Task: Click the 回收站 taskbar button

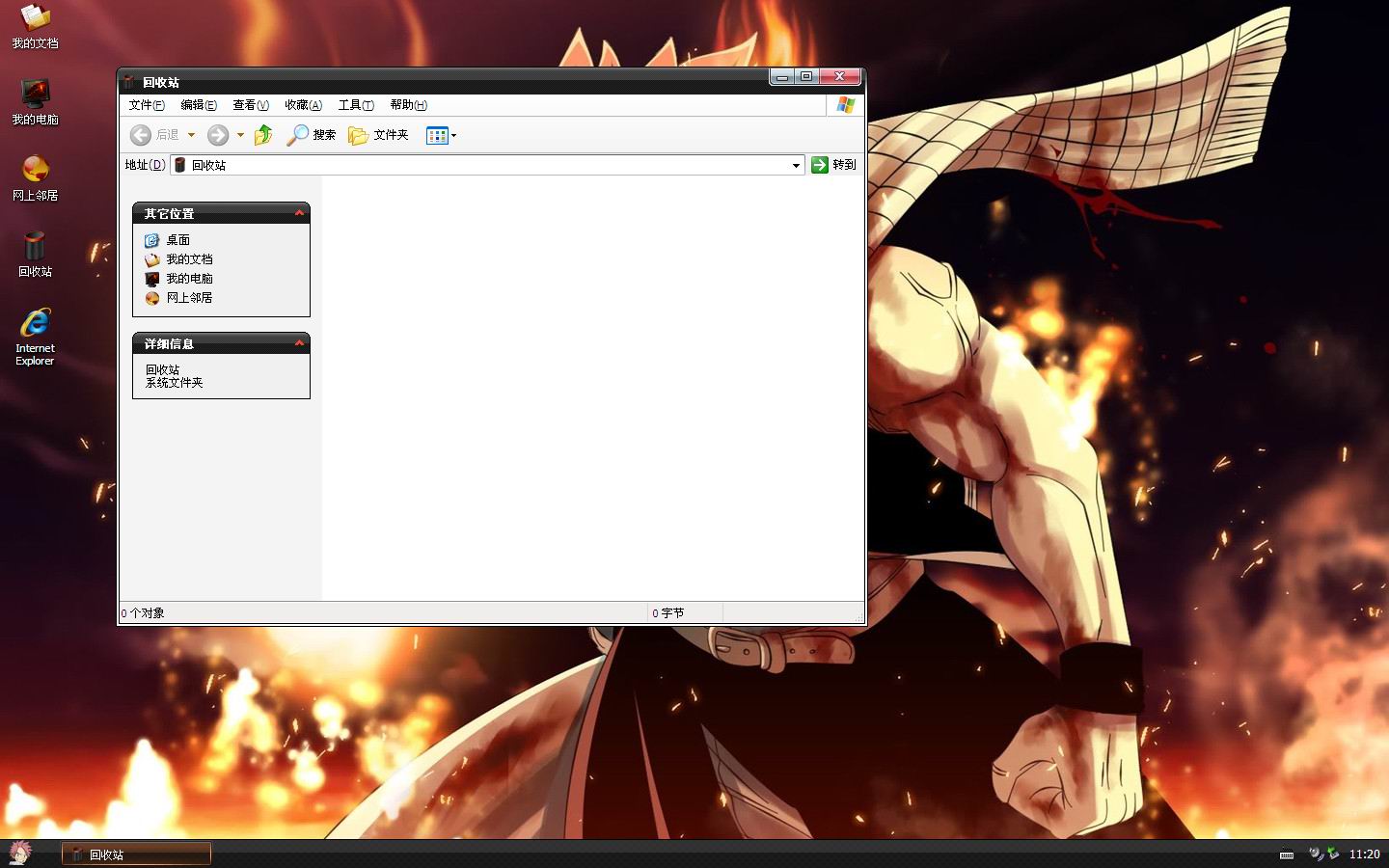Action: pyautogui.click(x=136, y=854)
